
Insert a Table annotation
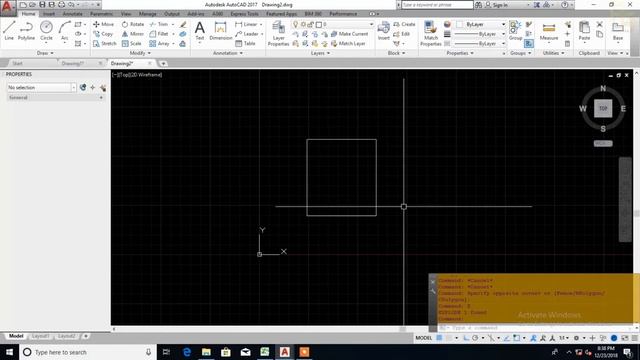click(x=245, y=43)
